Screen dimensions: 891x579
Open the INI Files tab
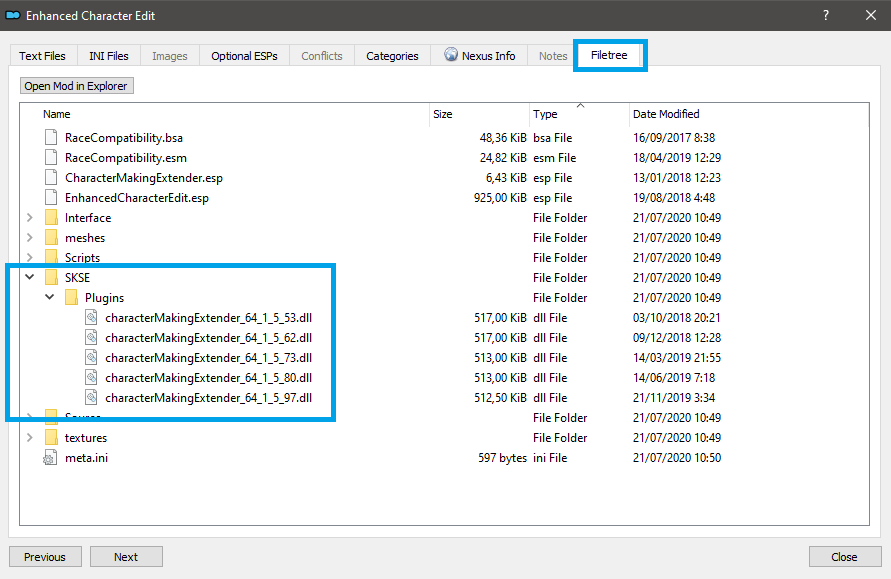tap(109, 56)
